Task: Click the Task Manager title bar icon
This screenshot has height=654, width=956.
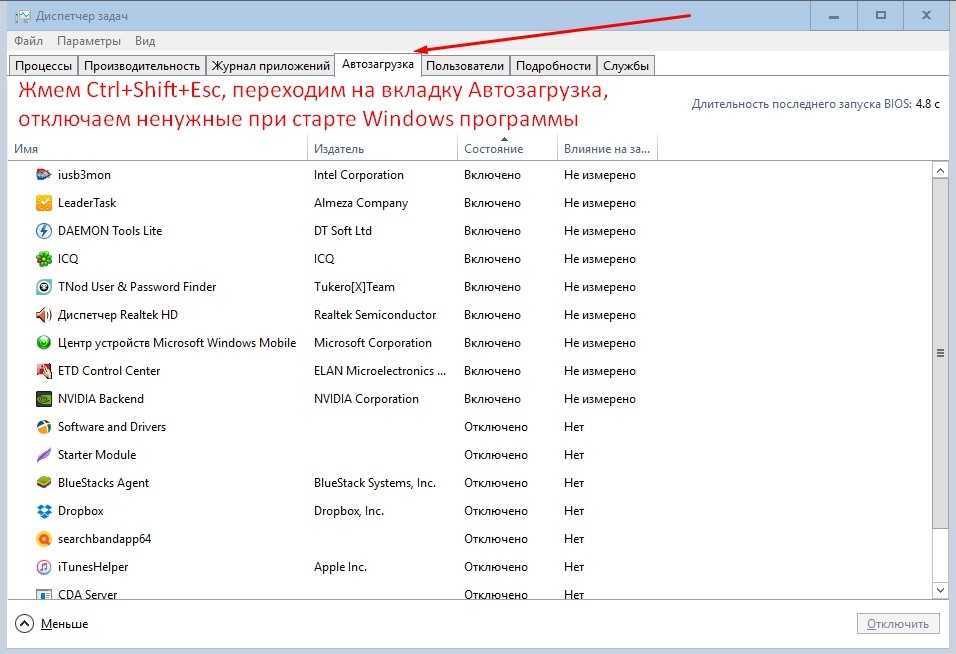Action: coord(23,16)
